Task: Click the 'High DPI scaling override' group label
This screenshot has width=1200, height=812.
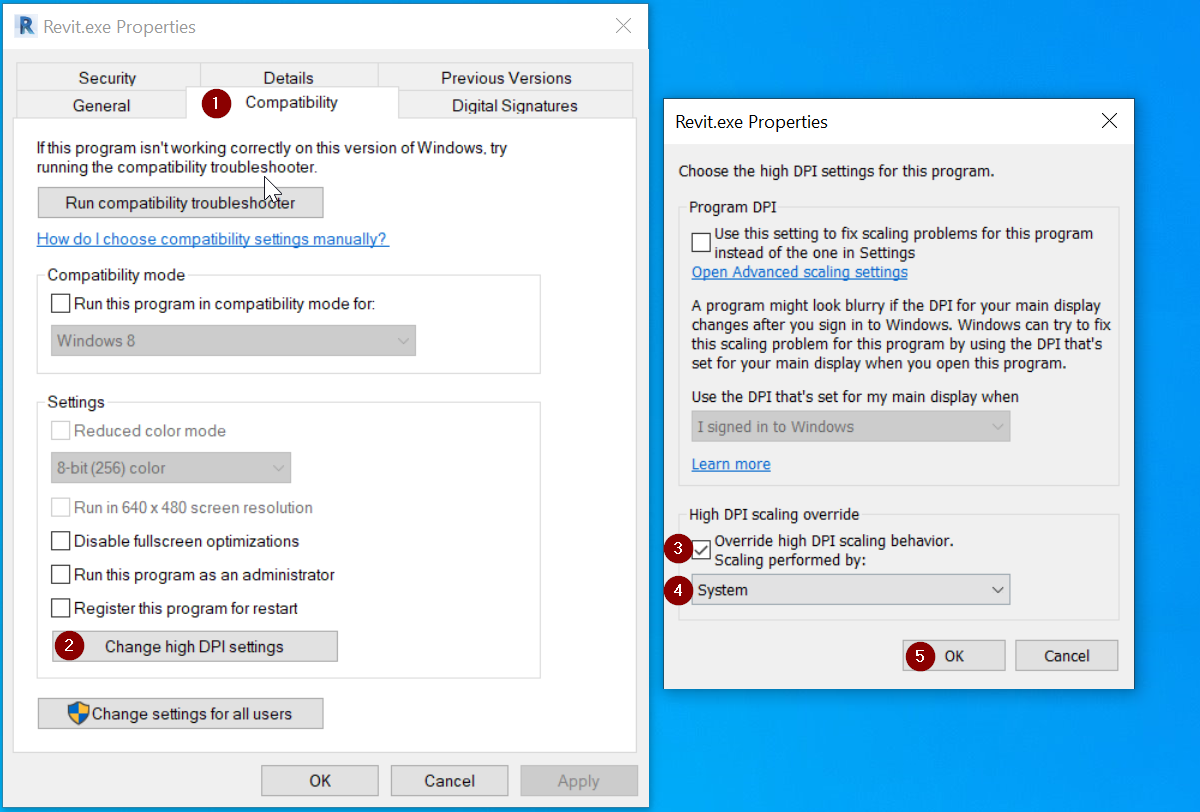Action: (774, 515)
